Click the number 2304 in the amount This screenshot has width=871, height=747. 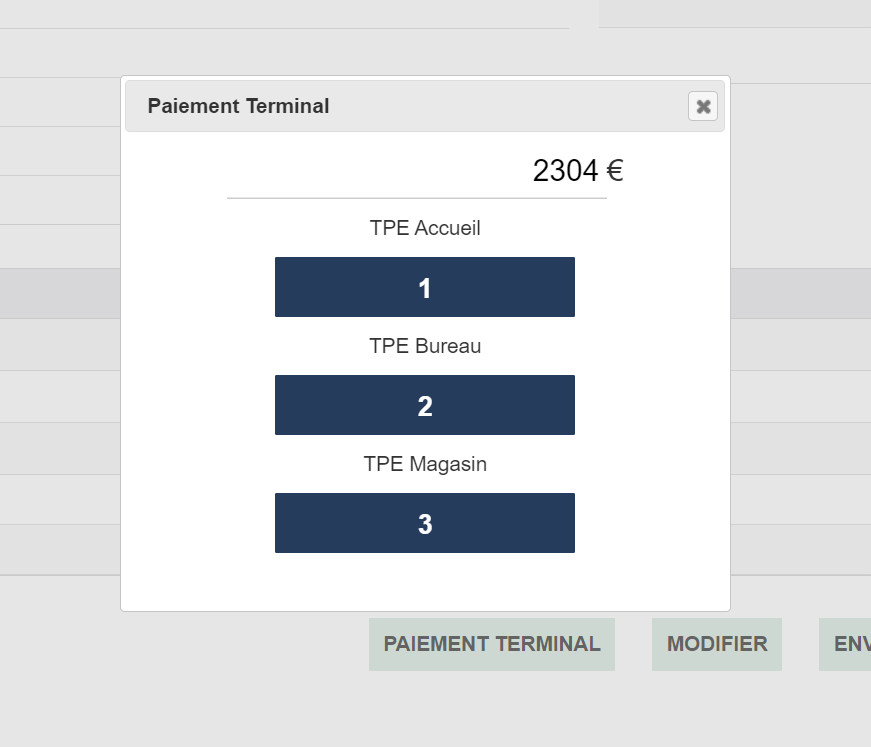[565, 172]
